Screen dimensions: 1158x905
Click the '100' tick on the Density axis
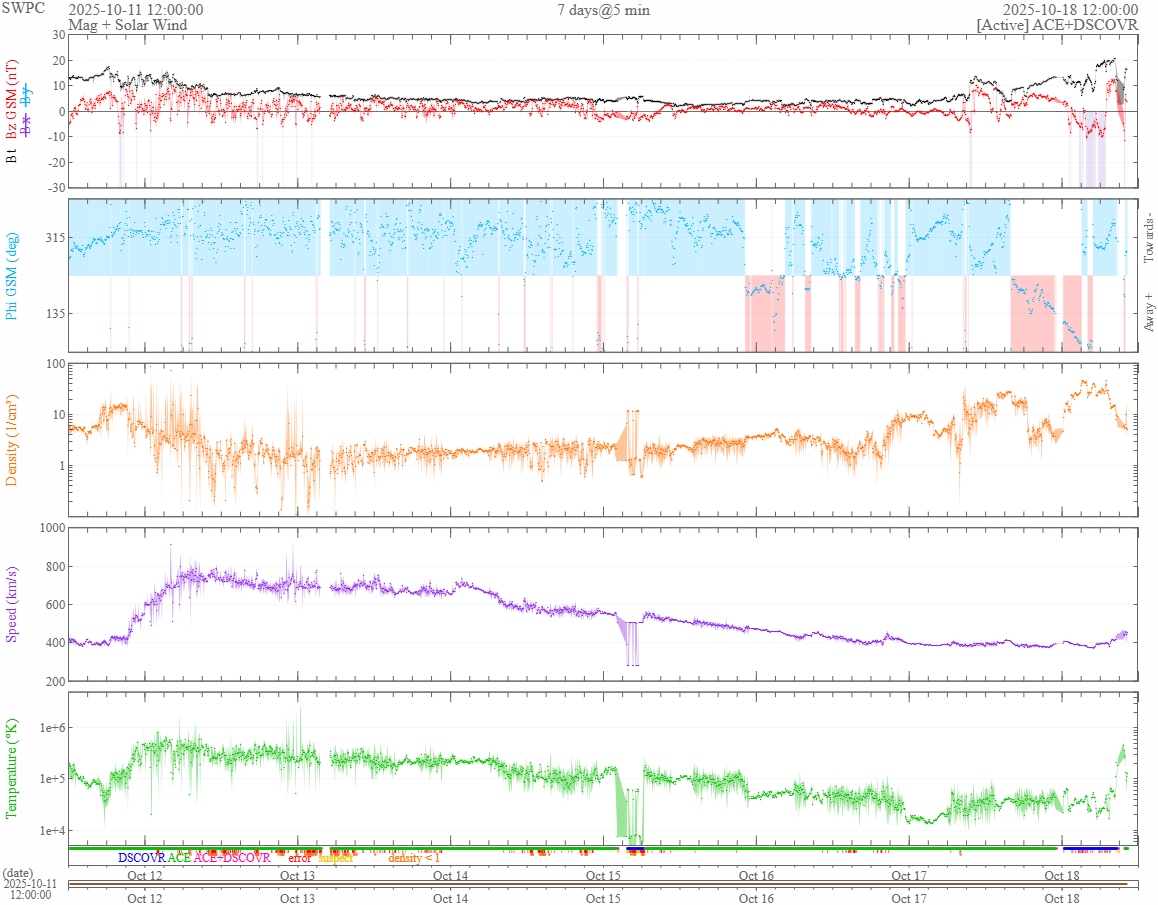pyautogui.click(x=56, y=363)
